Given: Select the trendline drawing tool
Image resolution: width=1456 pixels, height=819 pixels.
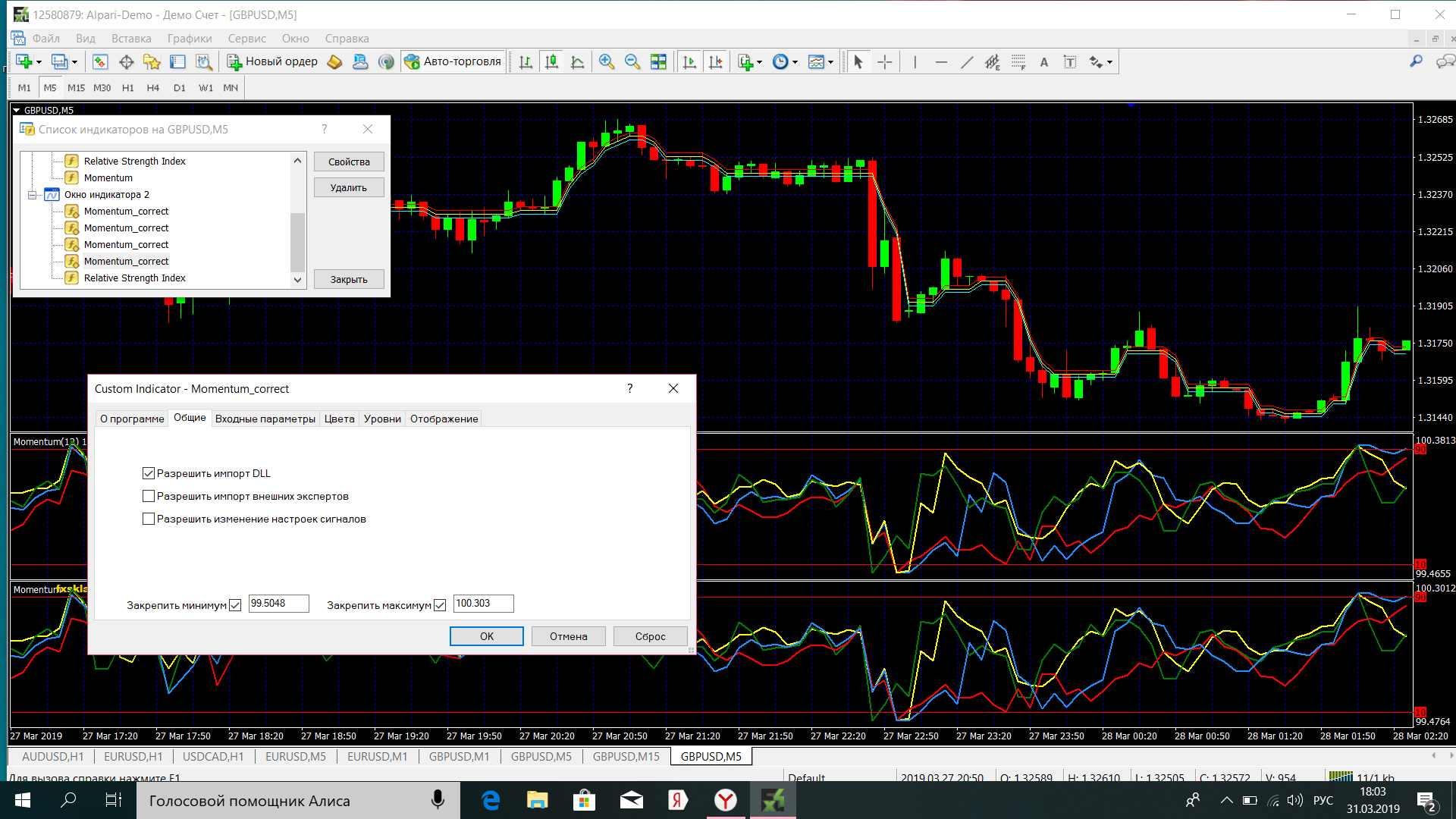Looking at the screenshot, I should pyautogui.click(x=967, y=62).
